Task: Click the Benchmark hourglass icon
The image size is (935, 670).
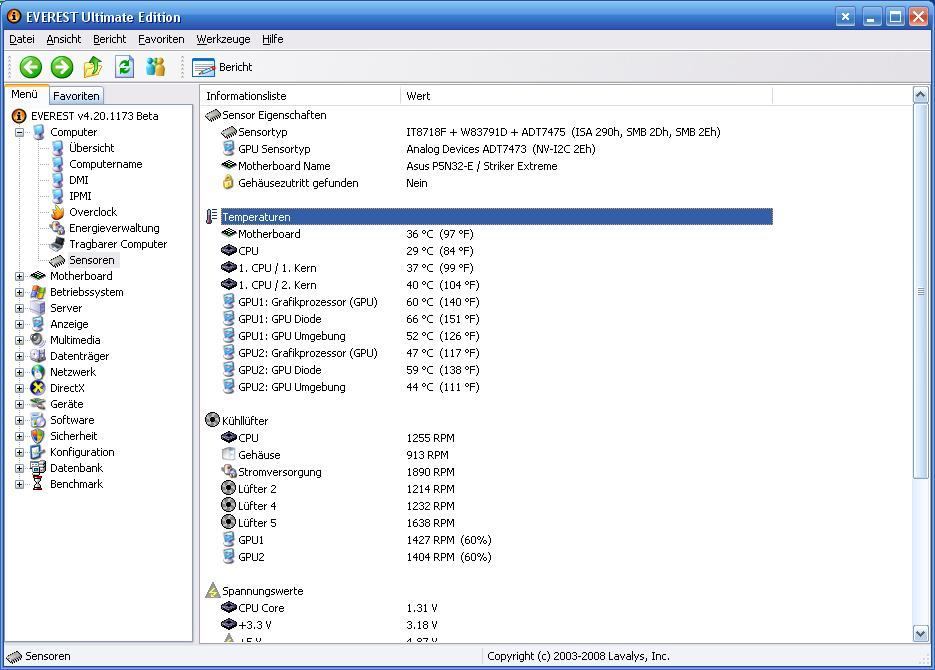Action: click(x=38, y=484)
